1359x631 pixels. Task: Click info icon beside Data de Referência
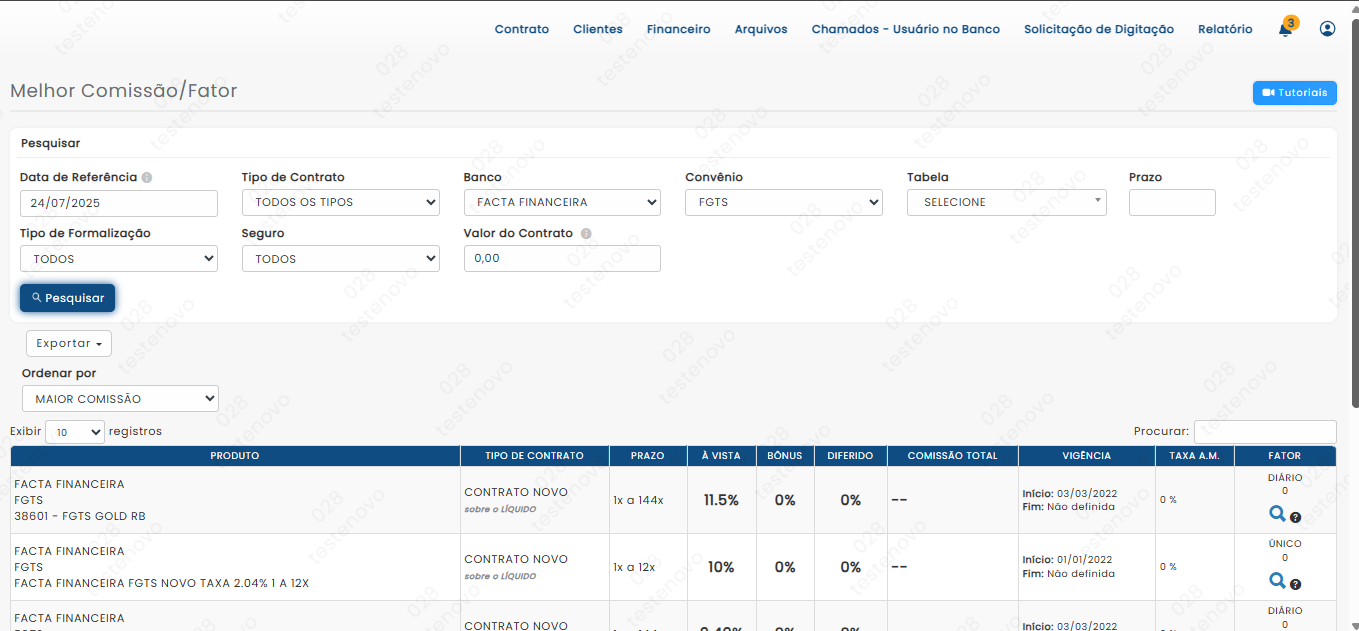pos(147,178)
